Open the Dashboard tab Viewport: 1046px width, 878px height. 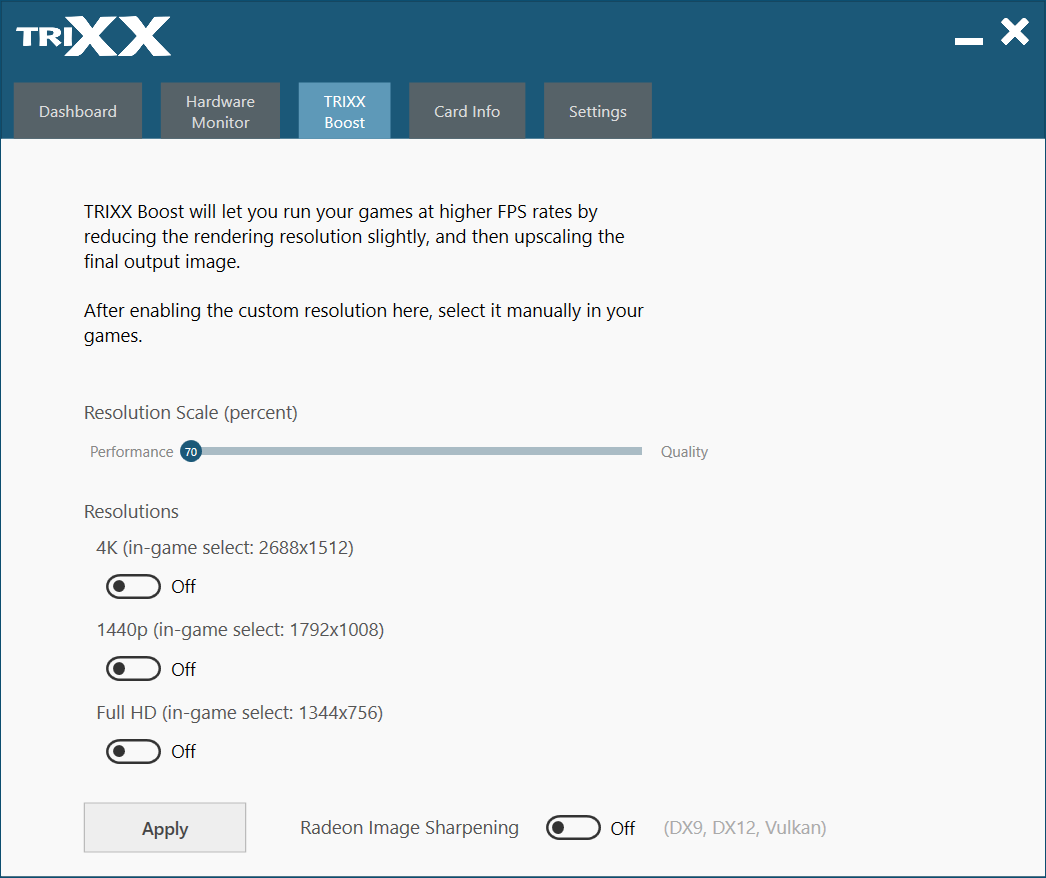coord(77,111)
